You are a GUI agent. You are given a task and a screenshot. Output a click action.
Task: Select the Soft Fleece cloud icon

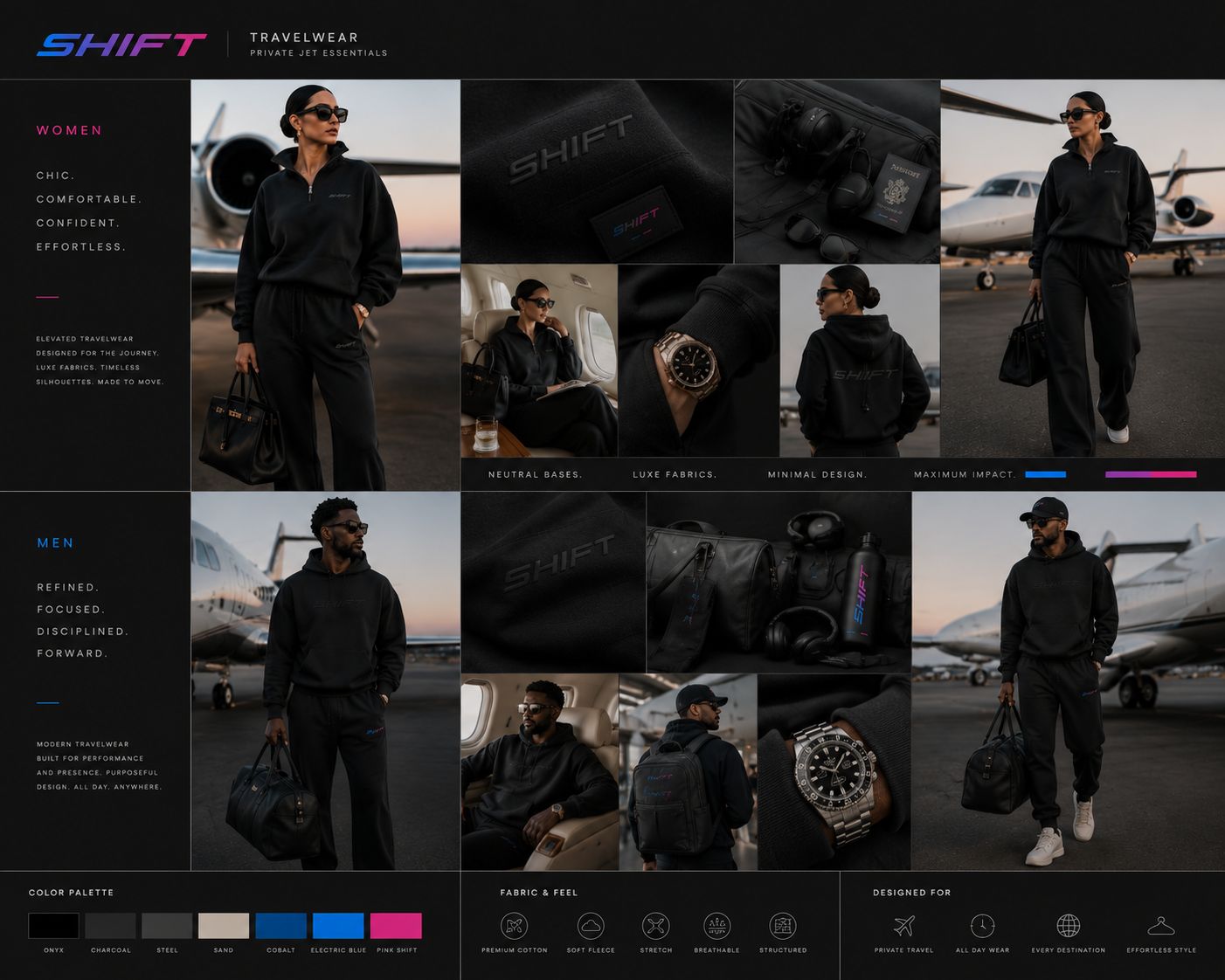(591, 926)
